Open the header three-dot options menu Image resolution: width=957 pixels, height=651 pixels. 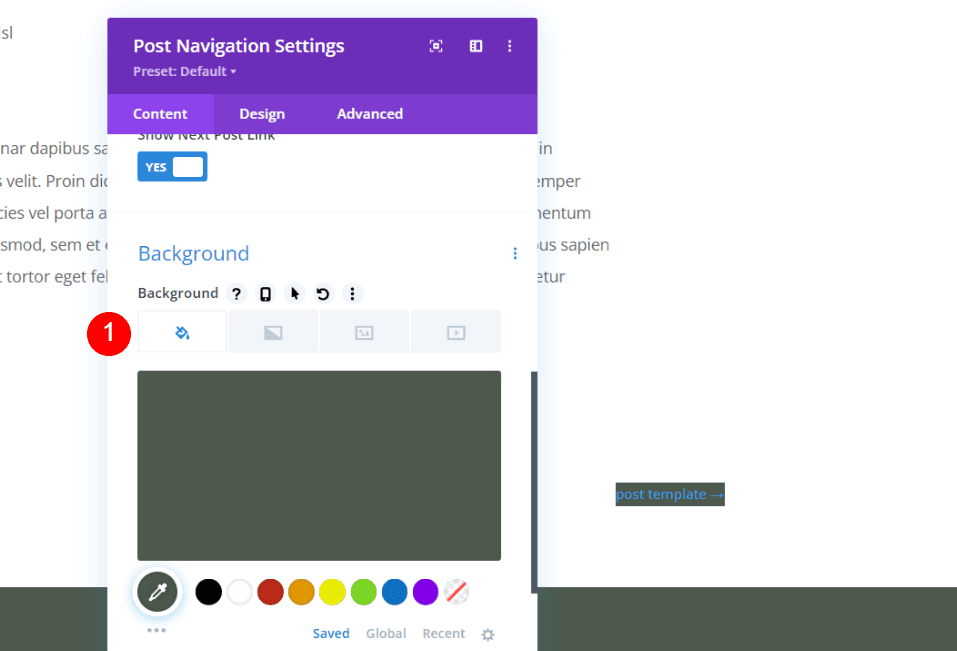pyautogui.click(x=509, y=46)
